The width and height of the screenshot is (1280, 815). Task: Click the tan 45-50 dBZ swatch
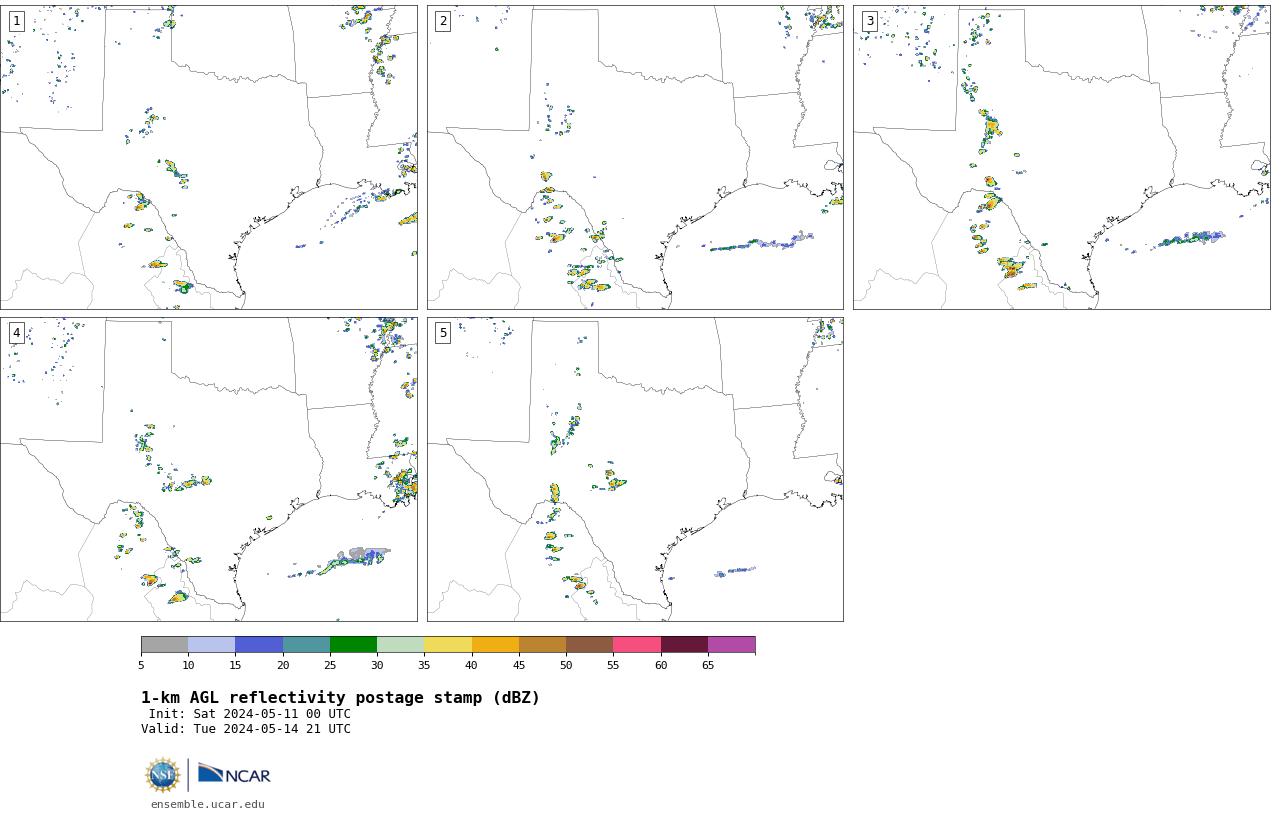click(542, 645)
